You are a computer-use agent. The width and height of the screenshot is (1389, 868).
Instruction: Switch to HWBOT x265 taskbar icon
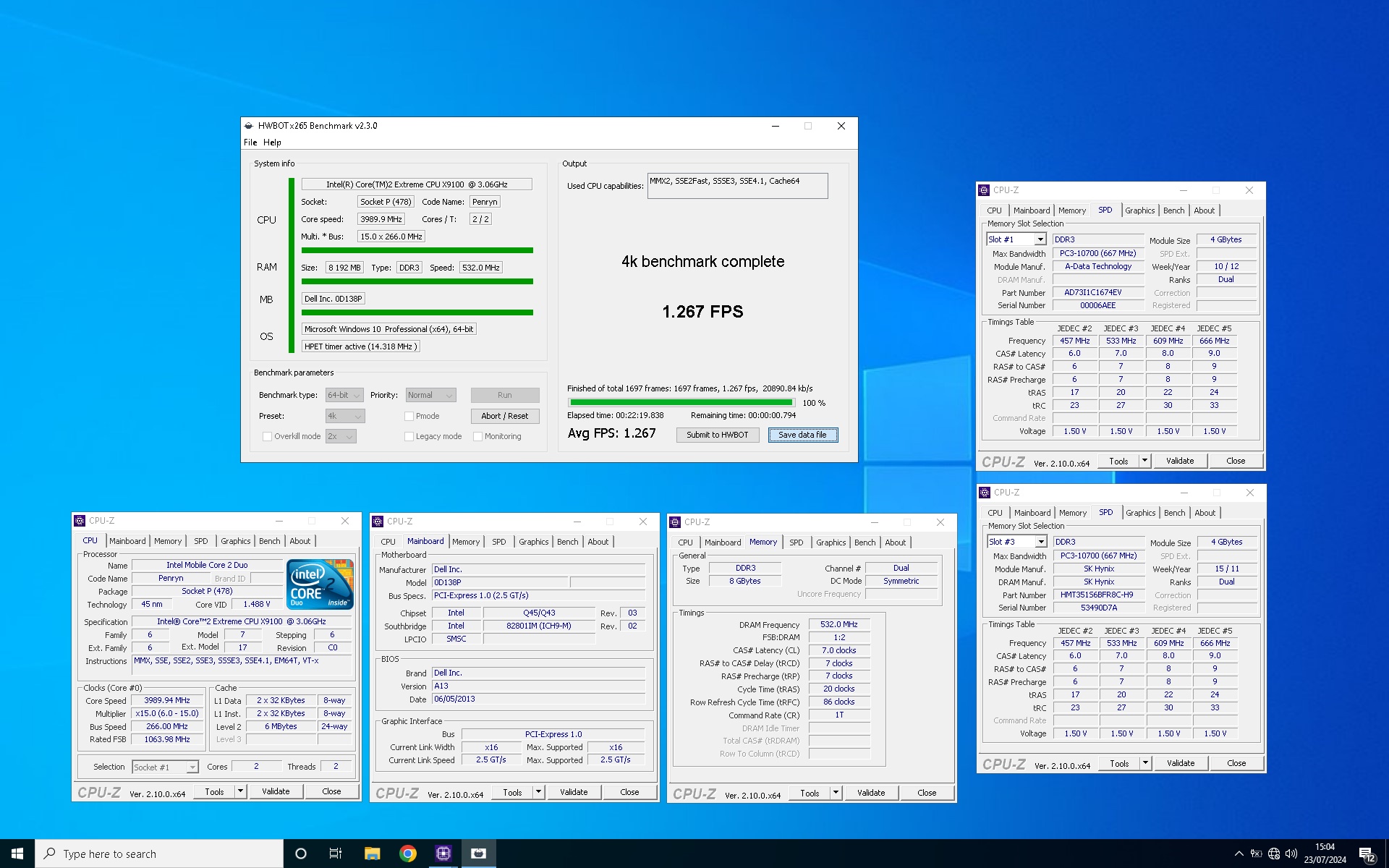click(479, 854)
